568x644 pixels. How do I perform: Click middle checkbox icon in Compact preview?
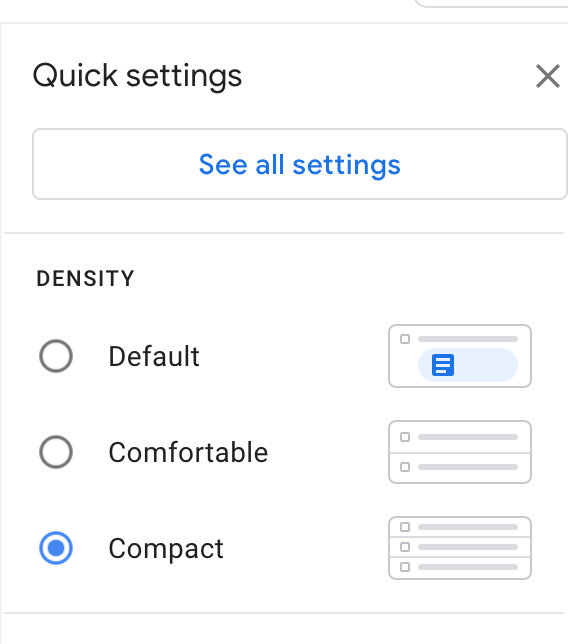click(405, 547)
